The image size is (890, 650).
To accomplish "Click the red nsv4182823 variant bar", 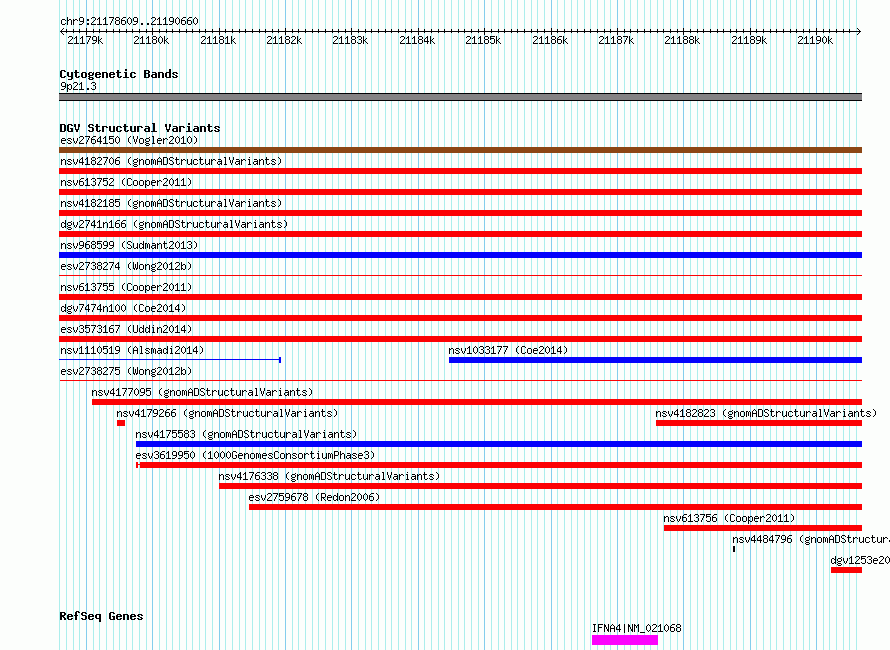I will 759,423.
